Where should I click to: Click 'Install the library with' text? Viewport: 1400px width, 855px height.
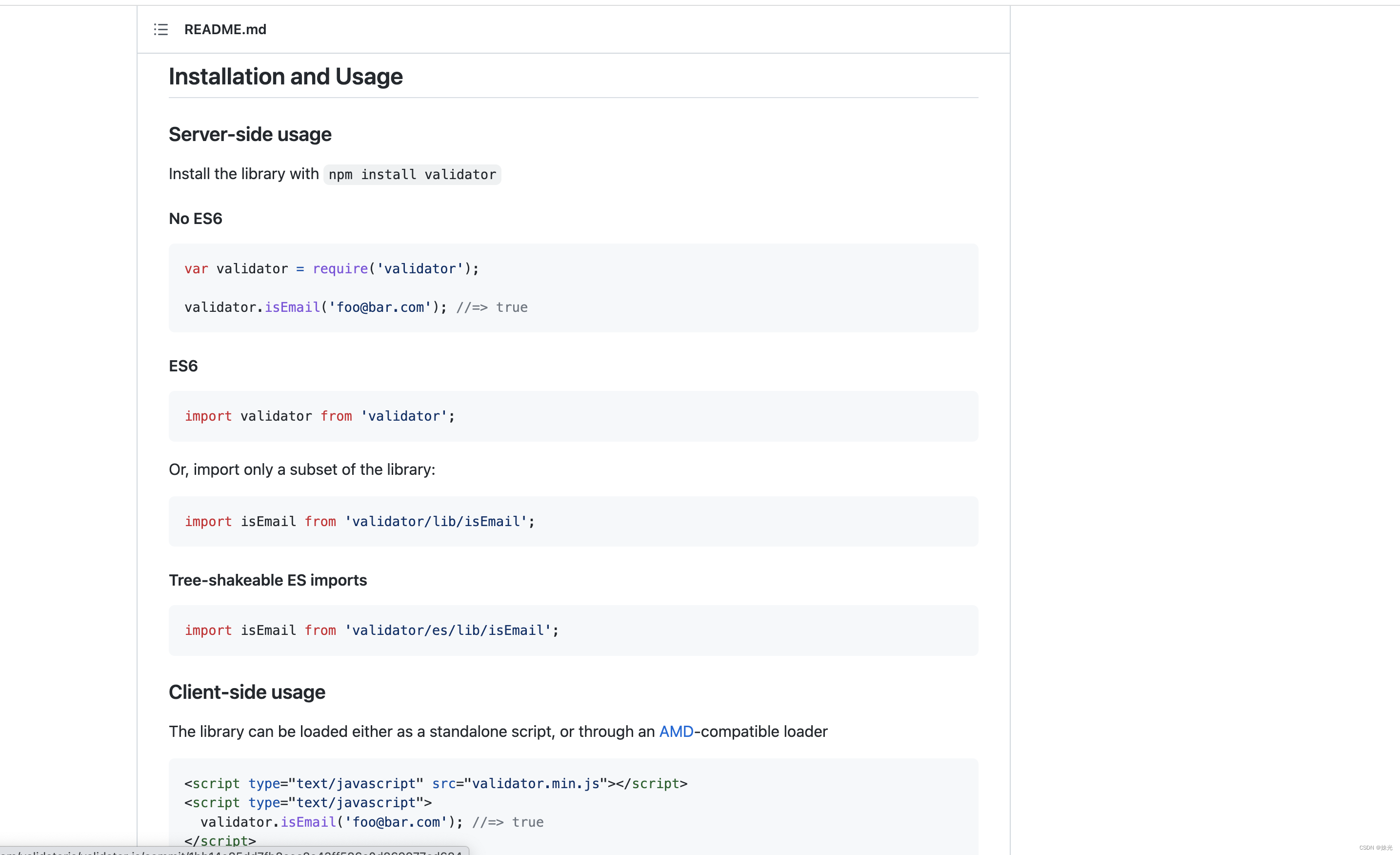coord(244,174)
